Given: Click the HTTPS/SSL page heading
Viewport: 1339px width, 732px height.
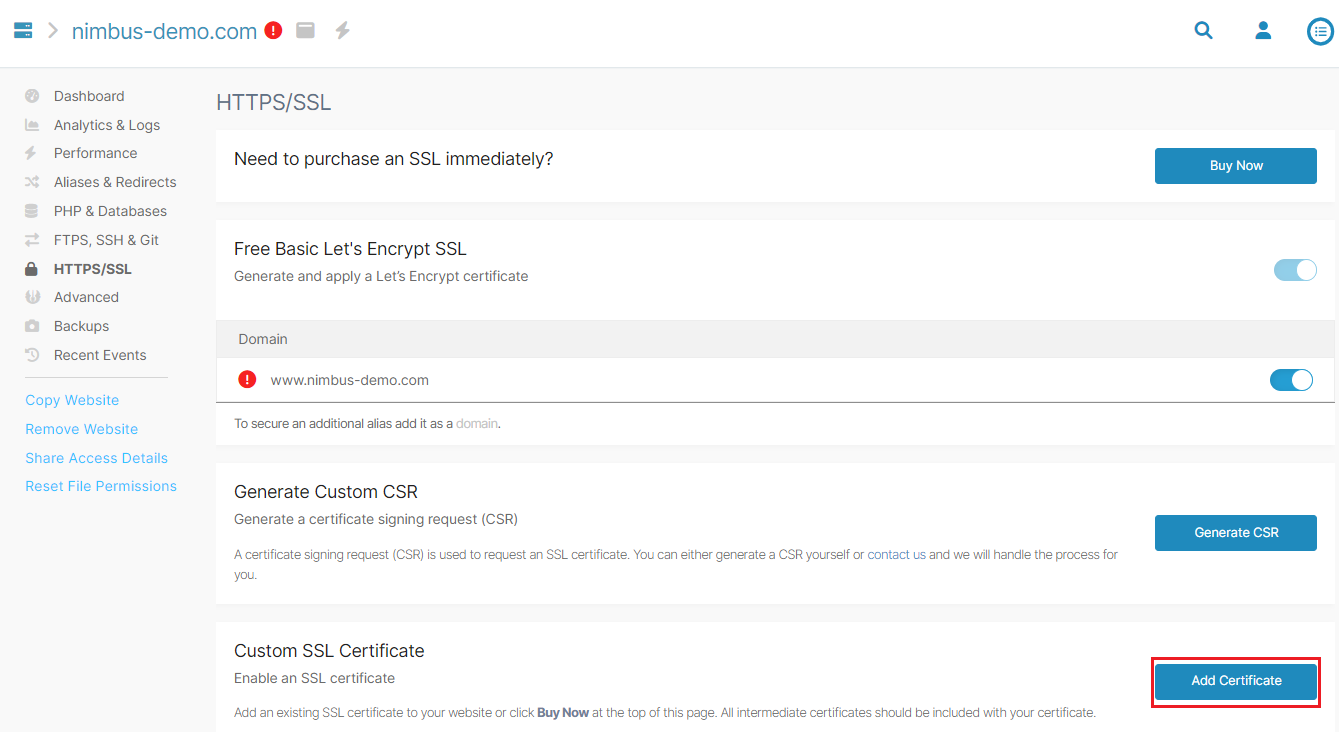Looking at the screenshot, I should click(x=273, y=102).
